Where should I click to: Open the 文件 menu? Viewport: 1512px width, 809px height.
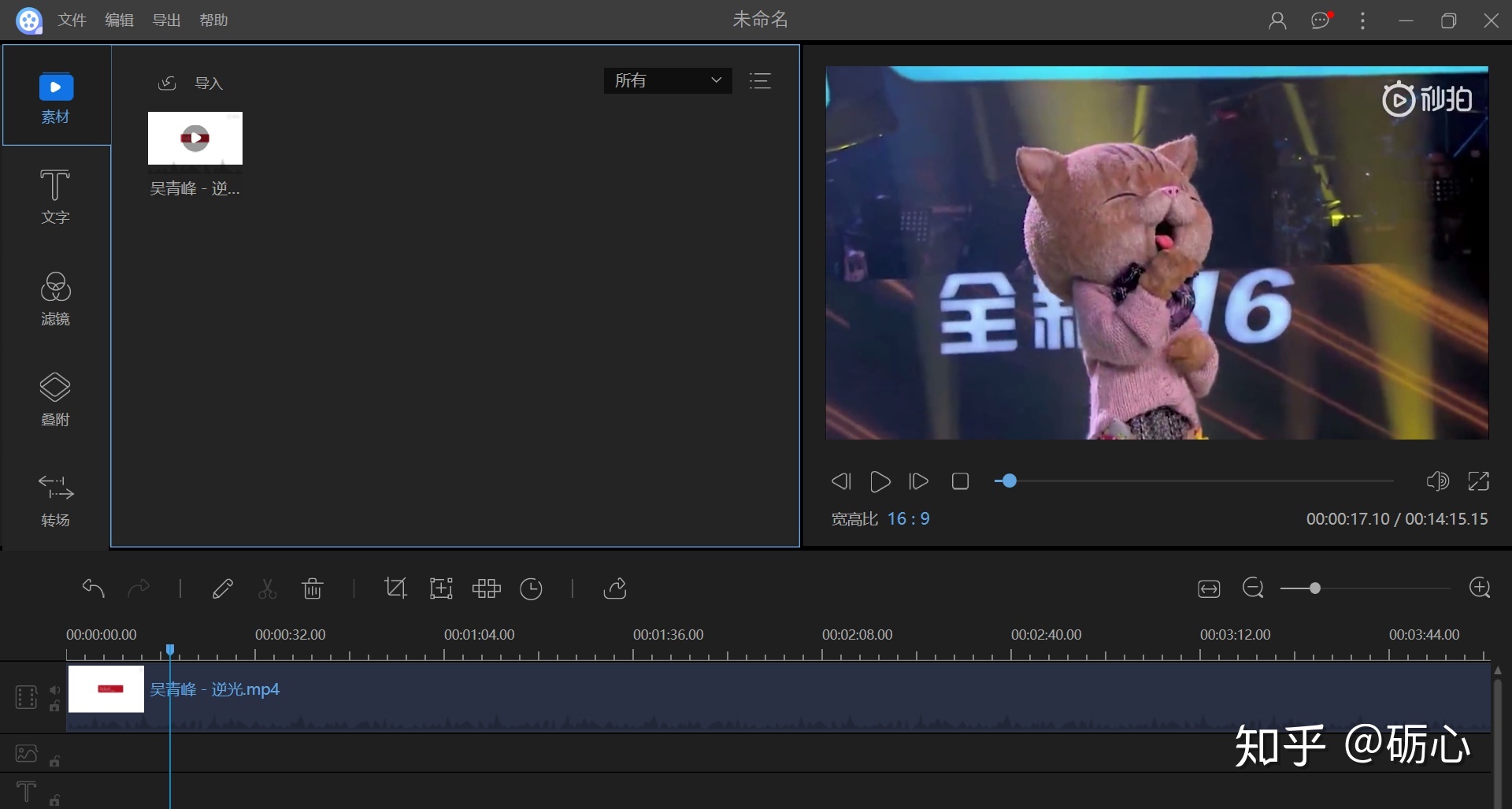72,20
